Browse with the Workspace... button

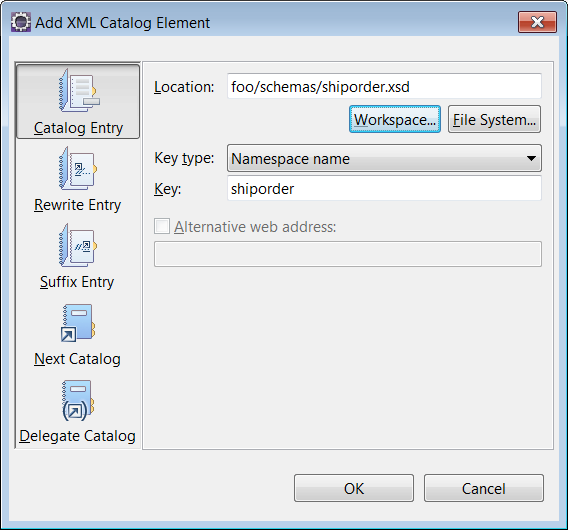395,120
